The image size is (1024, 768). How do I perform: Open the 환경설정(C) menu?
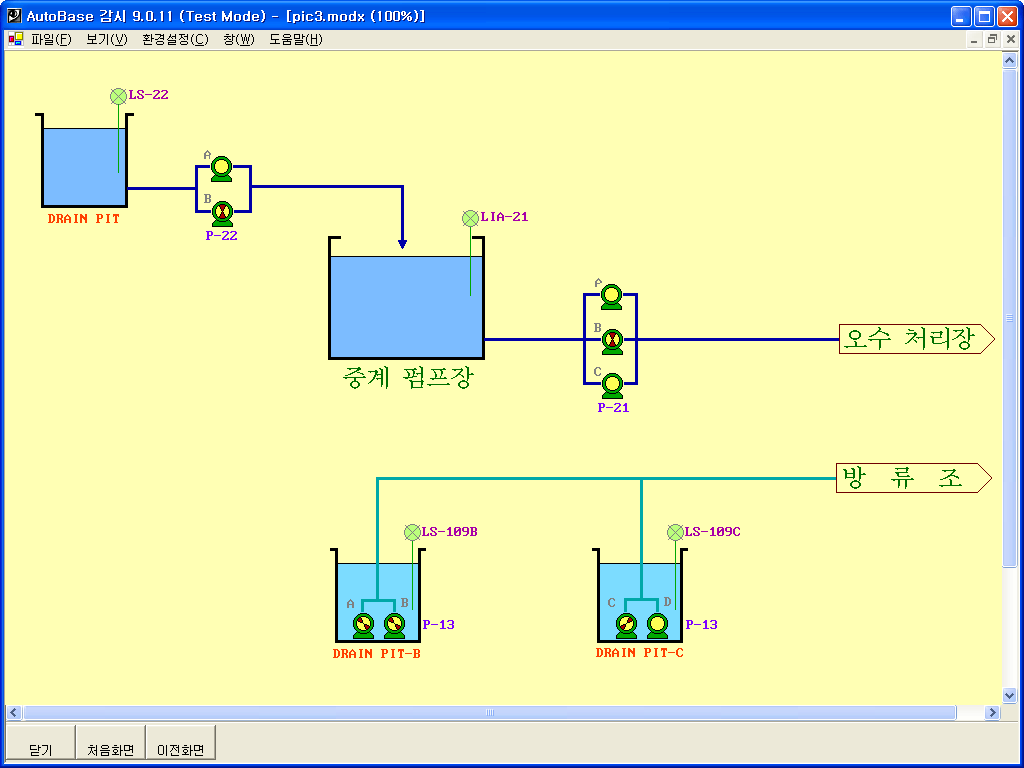175,40
